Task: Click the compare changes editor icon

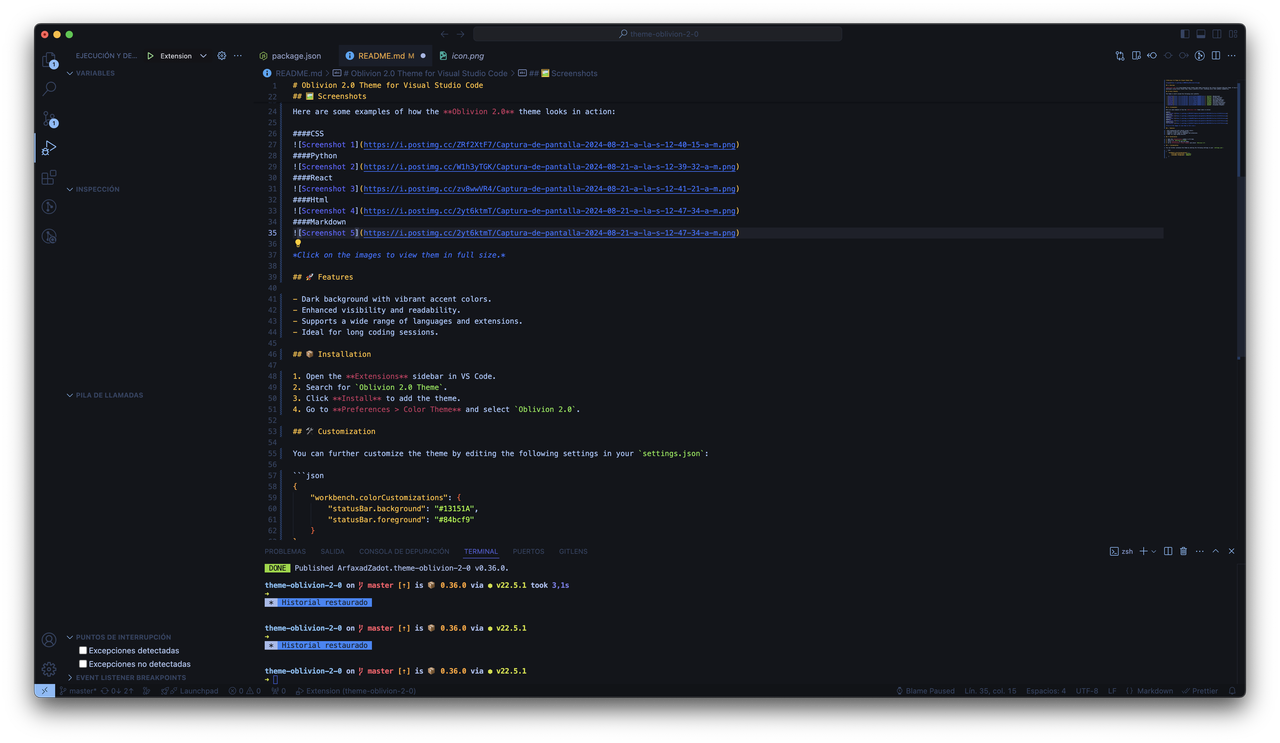Action: pyautogui.click(x=1120, y=56)
